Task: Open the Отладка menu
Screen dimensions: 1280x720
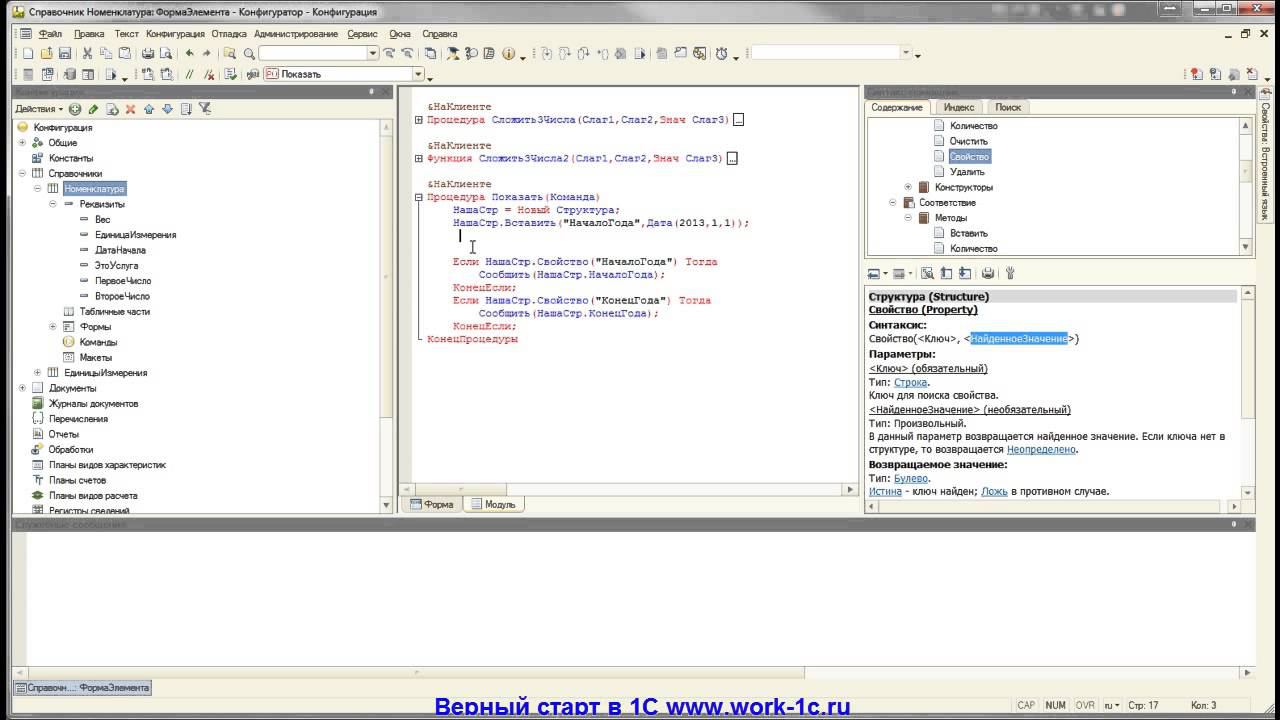Action: tap(229, 33)
